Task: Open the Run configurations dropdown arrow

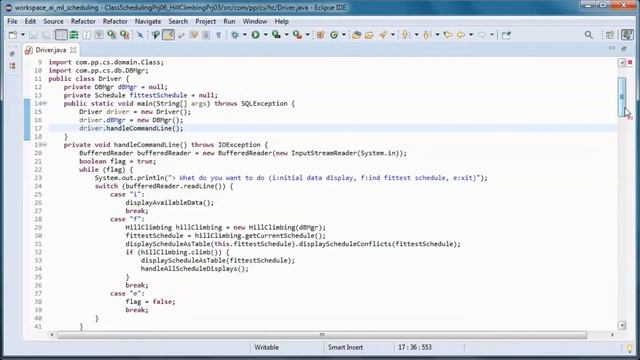Action: 265,35
